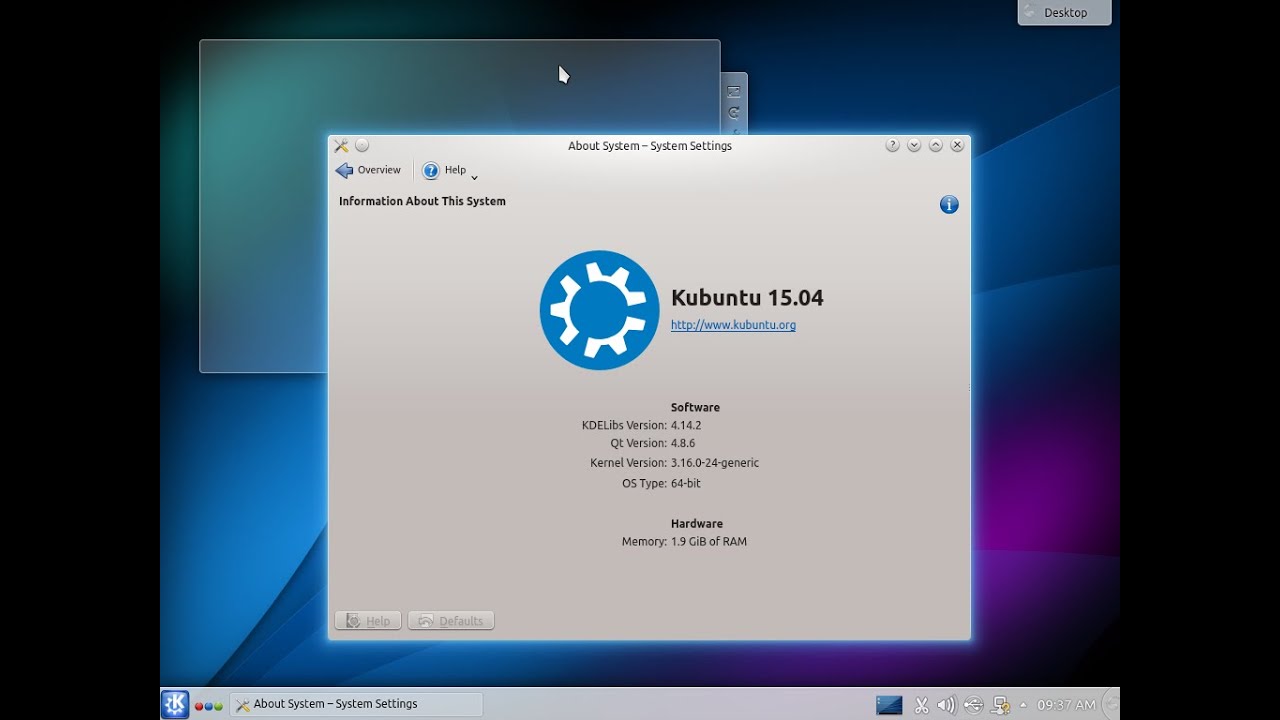Expand the hidden system tray icons arrow
This screenshot has width=1280, height=720.
tap(1023, 705)
